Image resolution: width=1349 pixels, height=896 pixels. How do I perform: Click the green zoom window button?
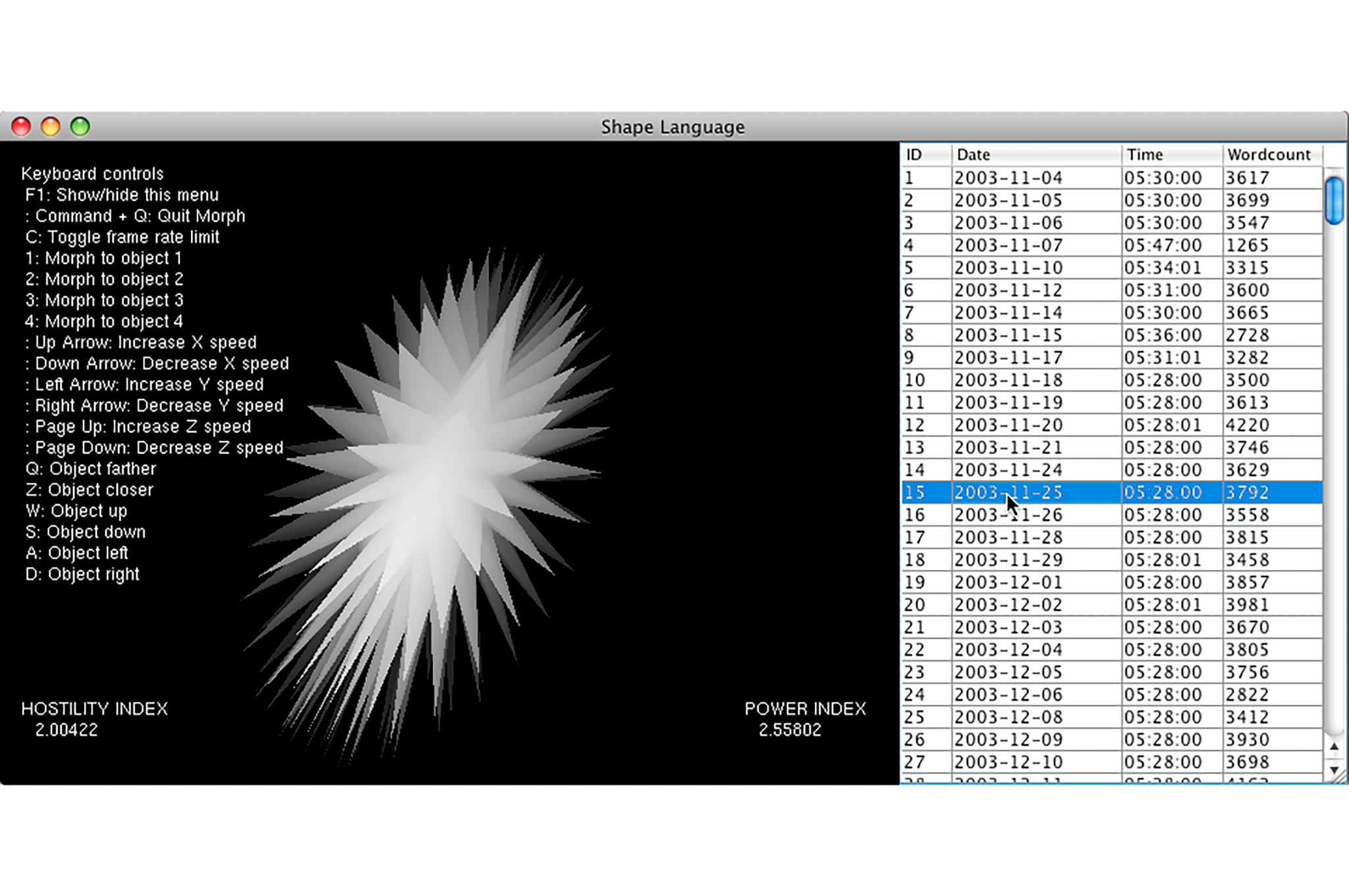[x=80, y=126]
